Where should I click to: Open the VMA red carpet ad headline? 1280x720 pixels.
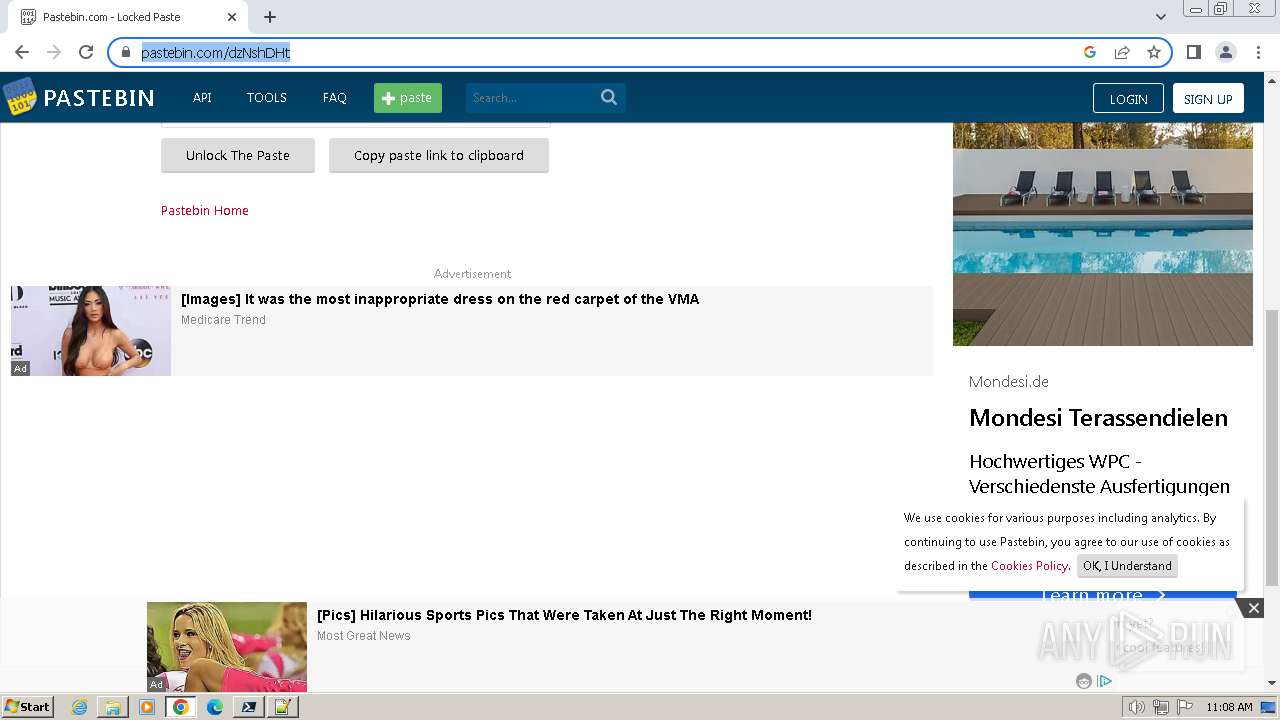pos(440,299)
